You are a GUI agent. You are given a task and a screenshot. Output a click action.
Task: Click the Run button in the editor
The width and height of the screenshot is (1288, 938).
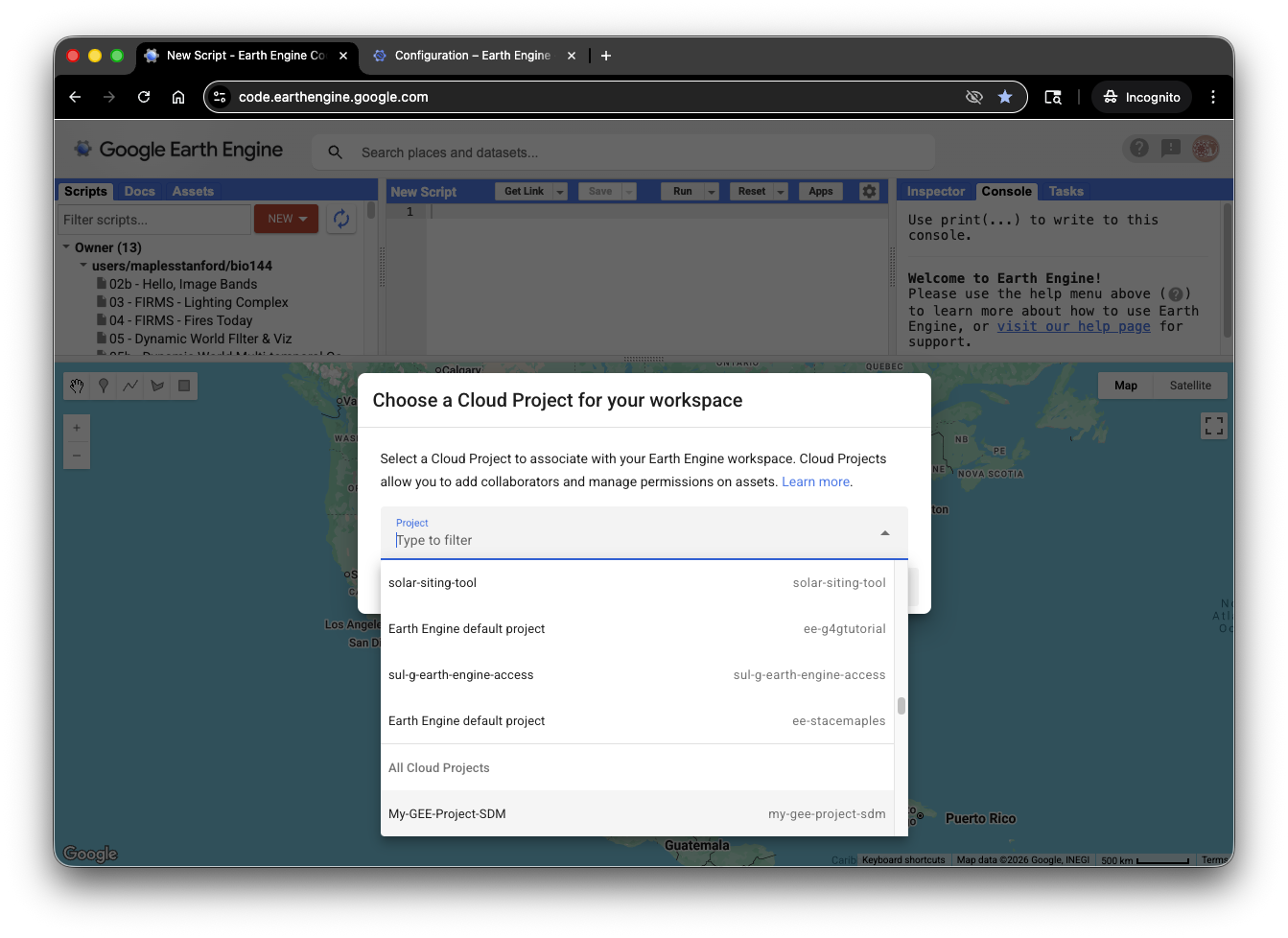pos(682,191)
